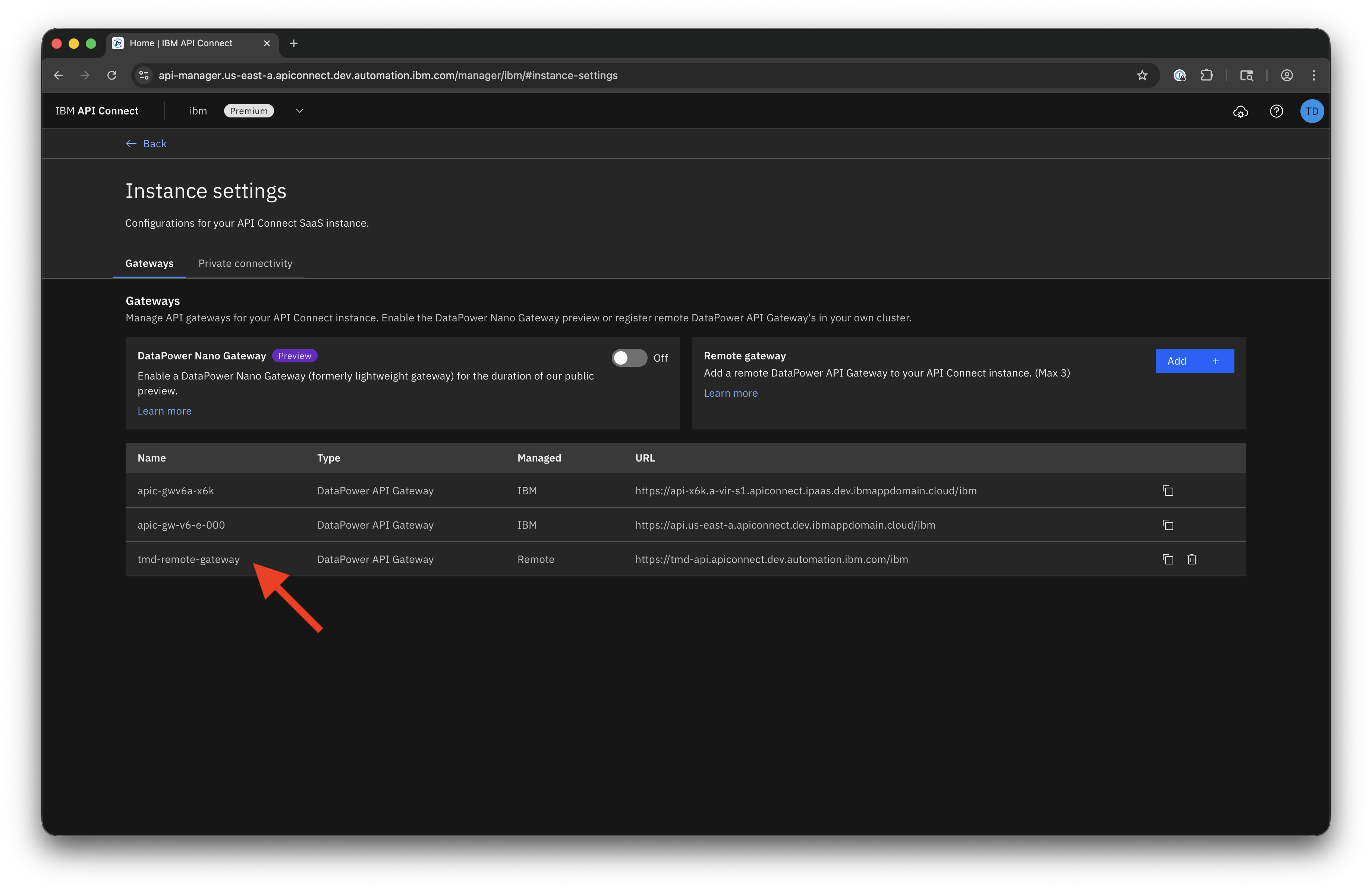Copy URL for apic-gwv6a-x6k gateway
This screenshot has width=1372, height=891.
click(x=1168, y=491)
